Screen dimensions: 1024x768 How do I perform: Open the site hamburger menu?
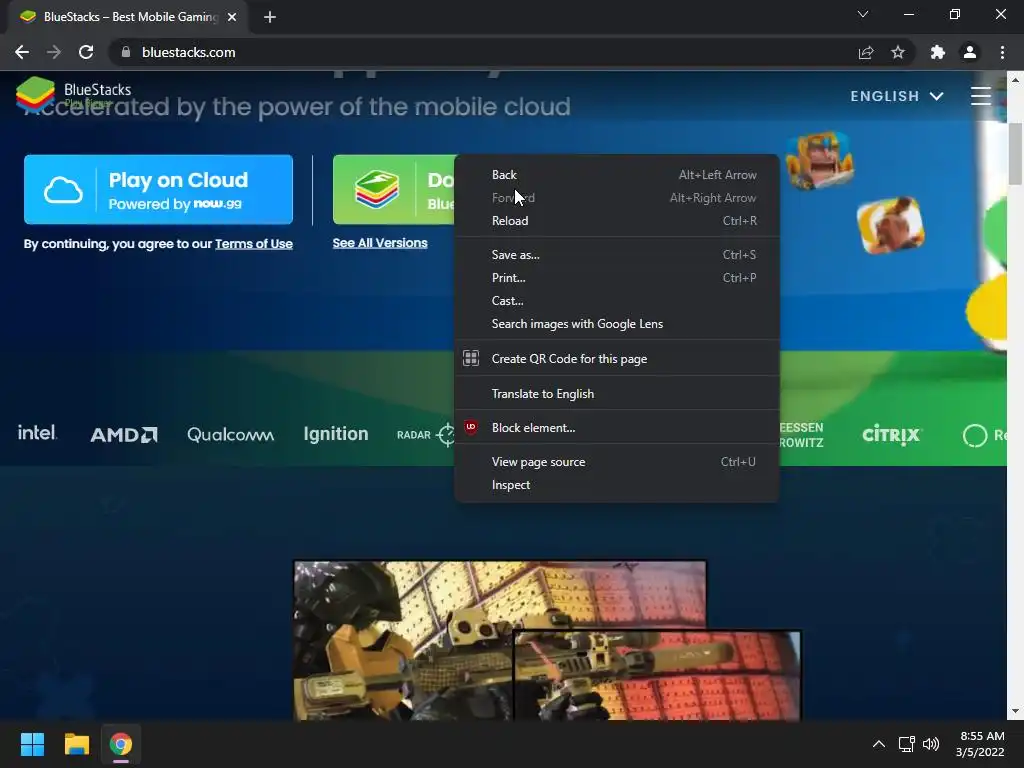click(x=981, y=96)
